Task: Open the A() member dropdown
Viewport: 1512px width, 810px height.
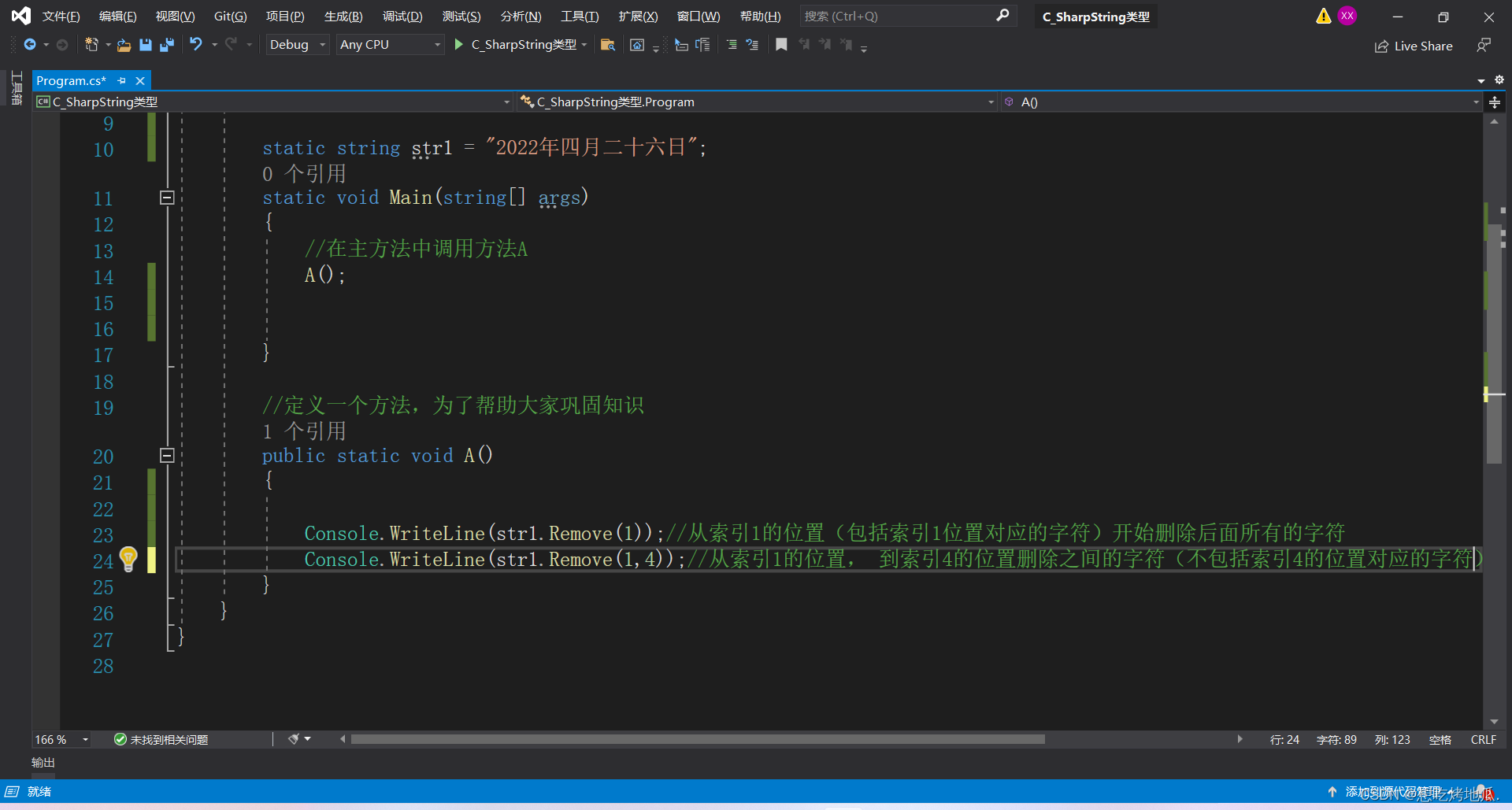Action: point(1241,102)
